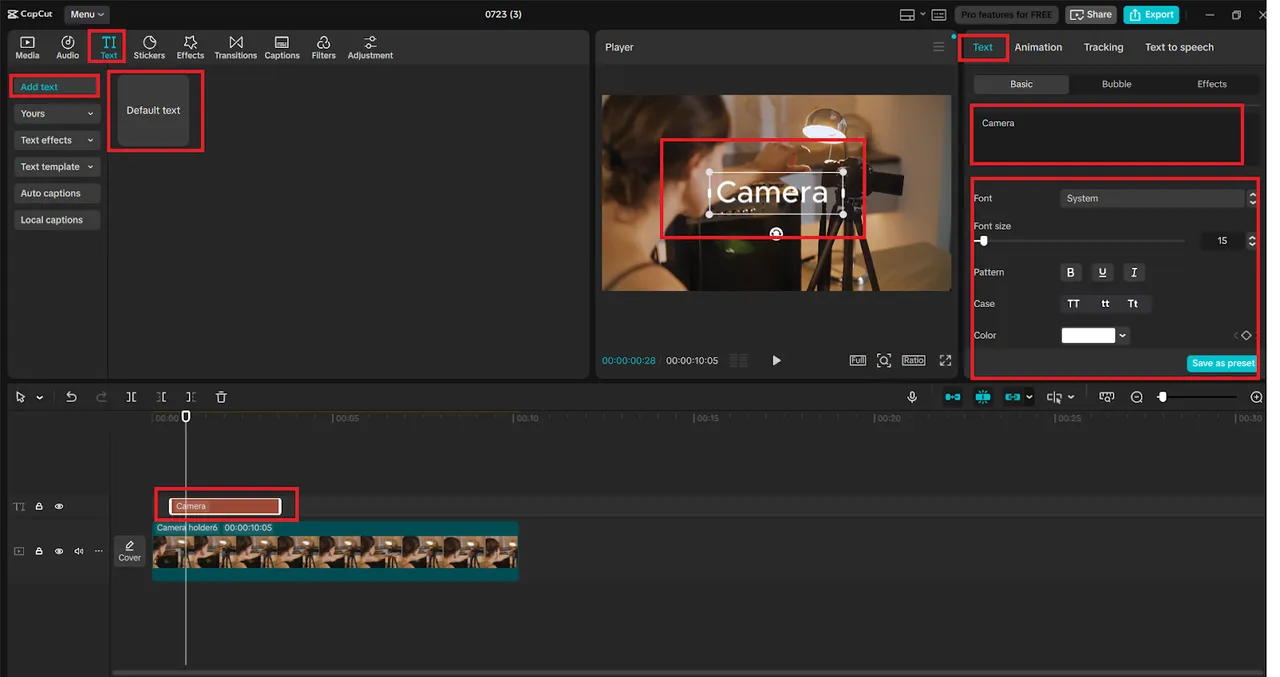1280x677 pixels.
Task: Click the timeline zoom slider handle
Action: [1162, 397]
